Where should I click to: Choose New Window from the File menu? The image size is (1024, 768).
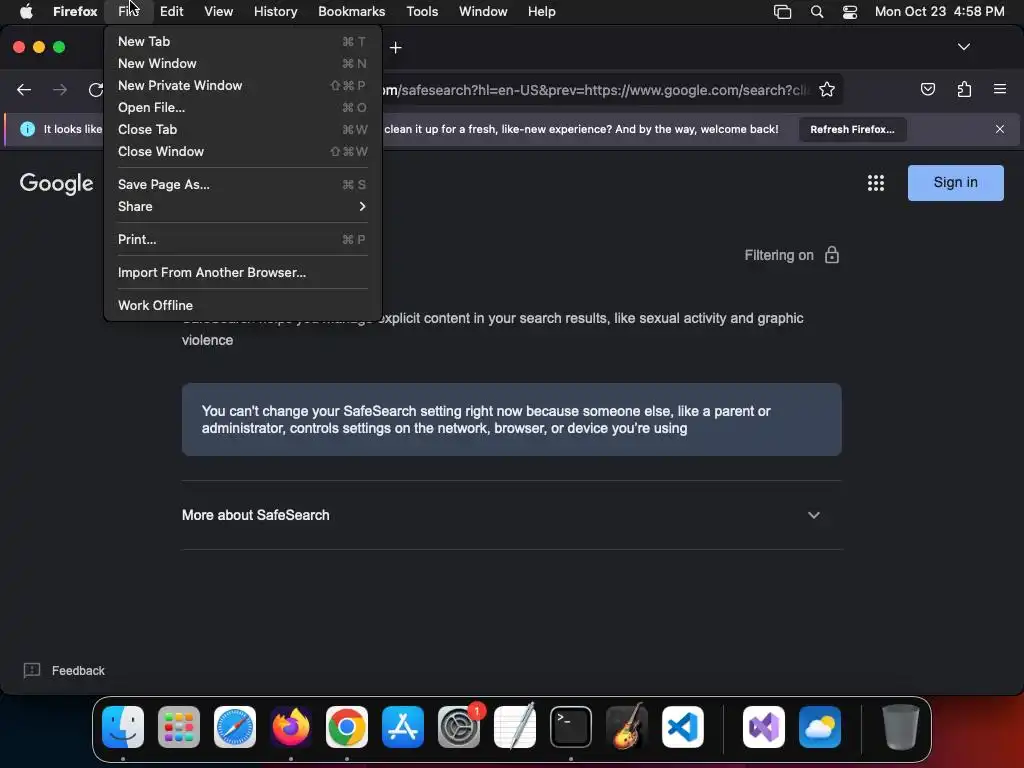click(x=242, y=63)
